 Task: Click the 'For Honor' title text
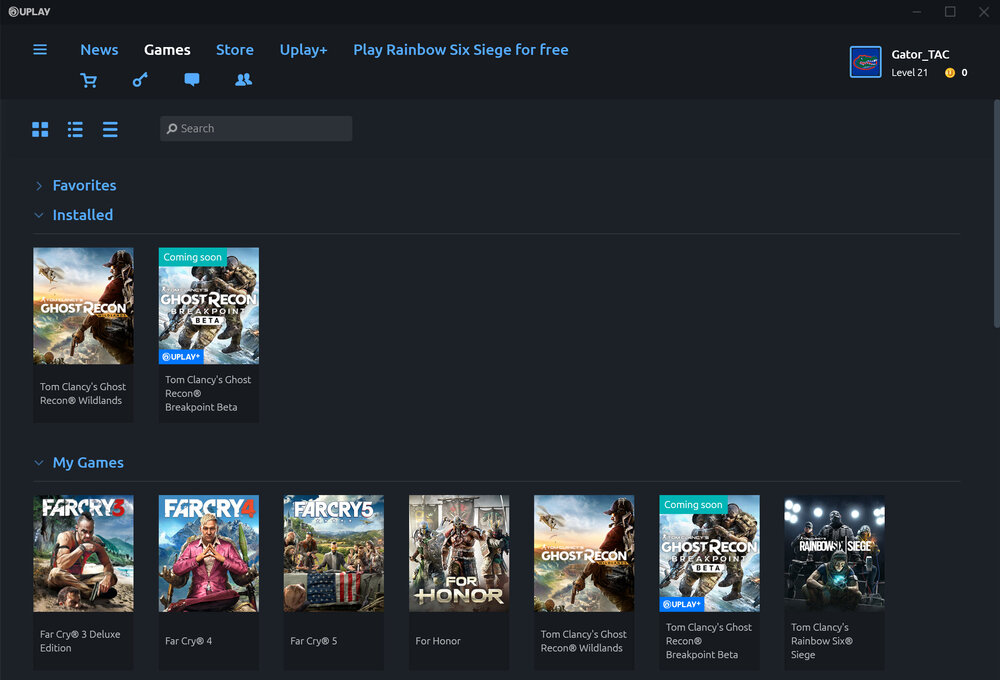click(x=438, y=641)
